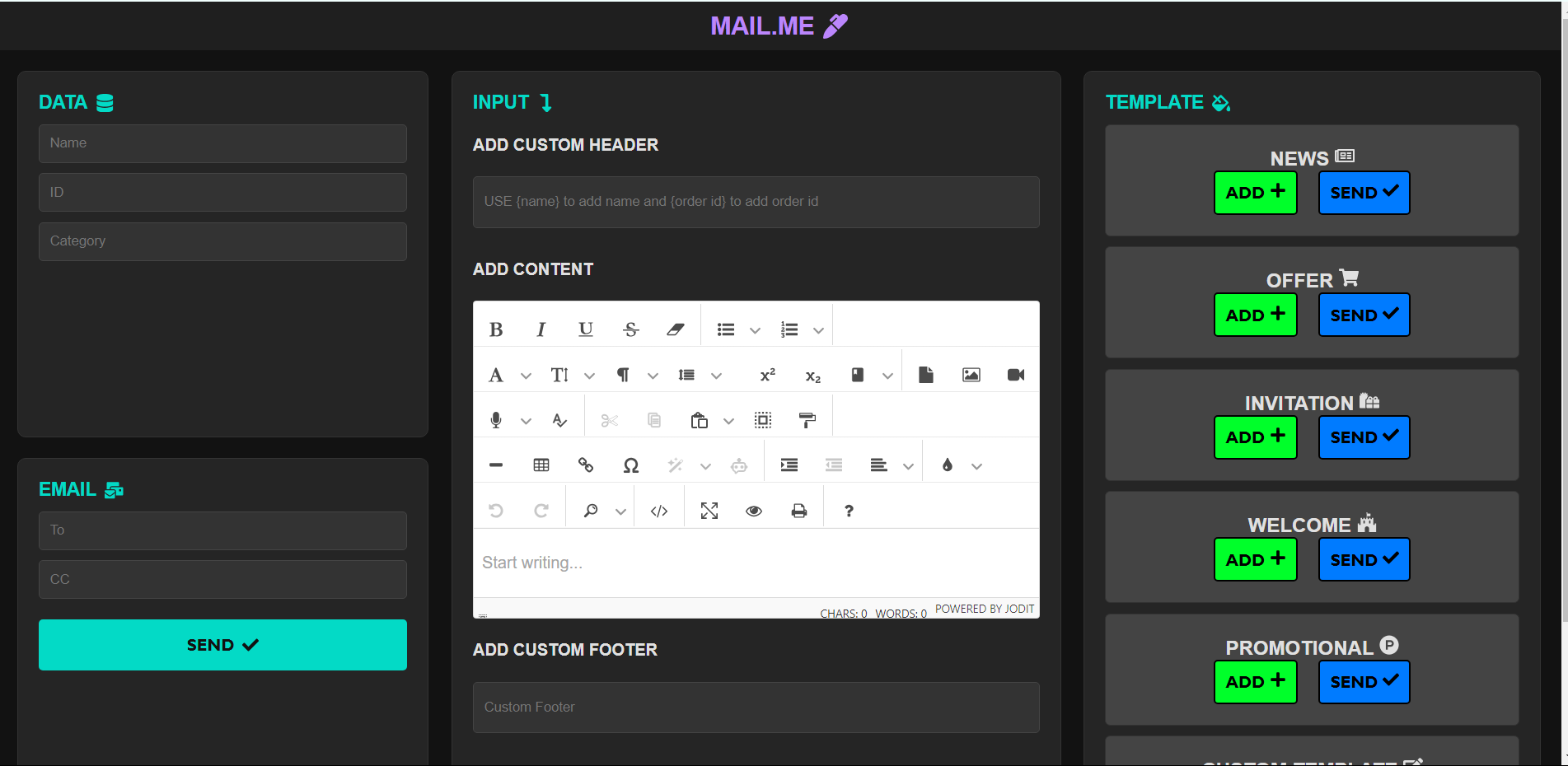Insert a video with the camera icon
The width and height of the screenshot is (1568, 766).
tap(1016, 375)
